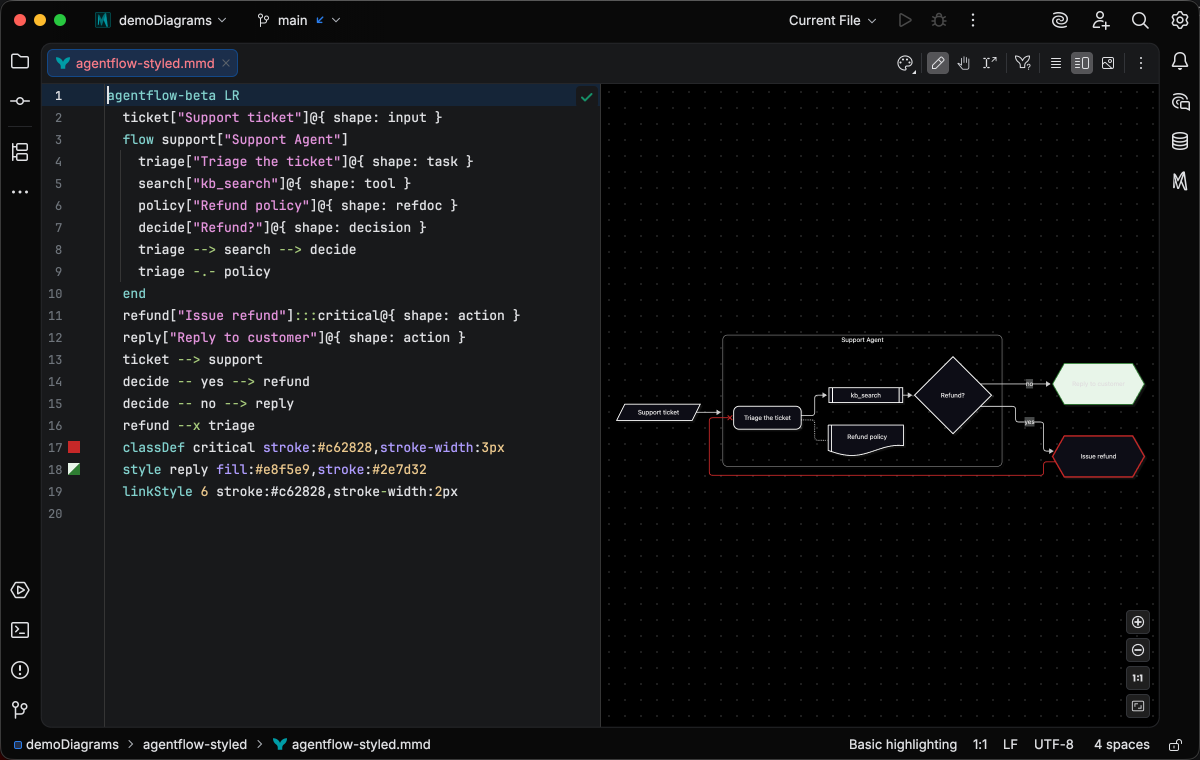Show more tool windows ellipsis

(20, 191)
